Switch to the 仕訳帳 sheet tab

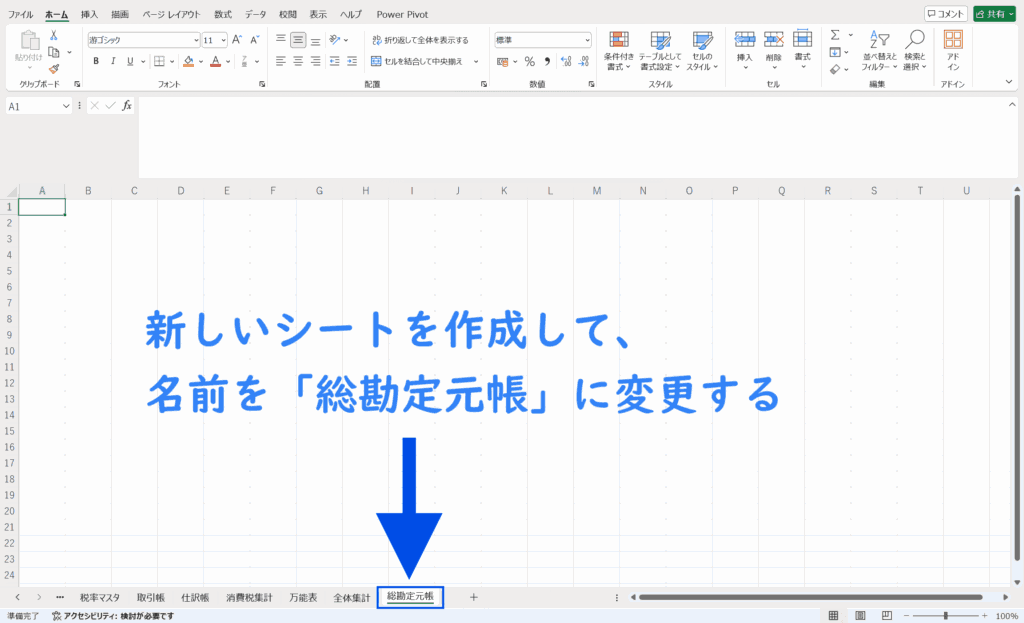coord(195,597)
